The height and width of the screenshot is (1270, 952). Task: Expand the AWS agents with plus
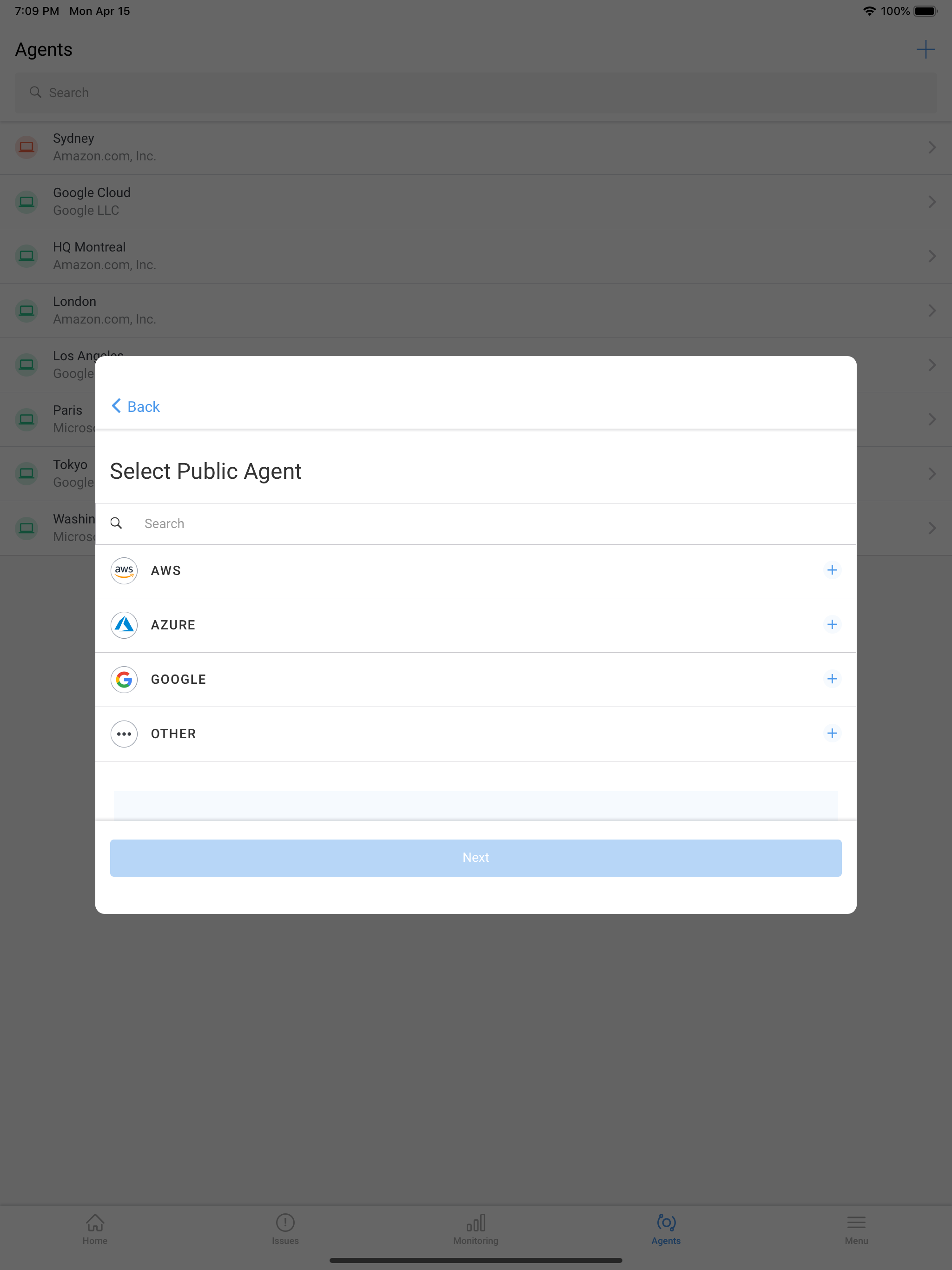click(832, 570)
